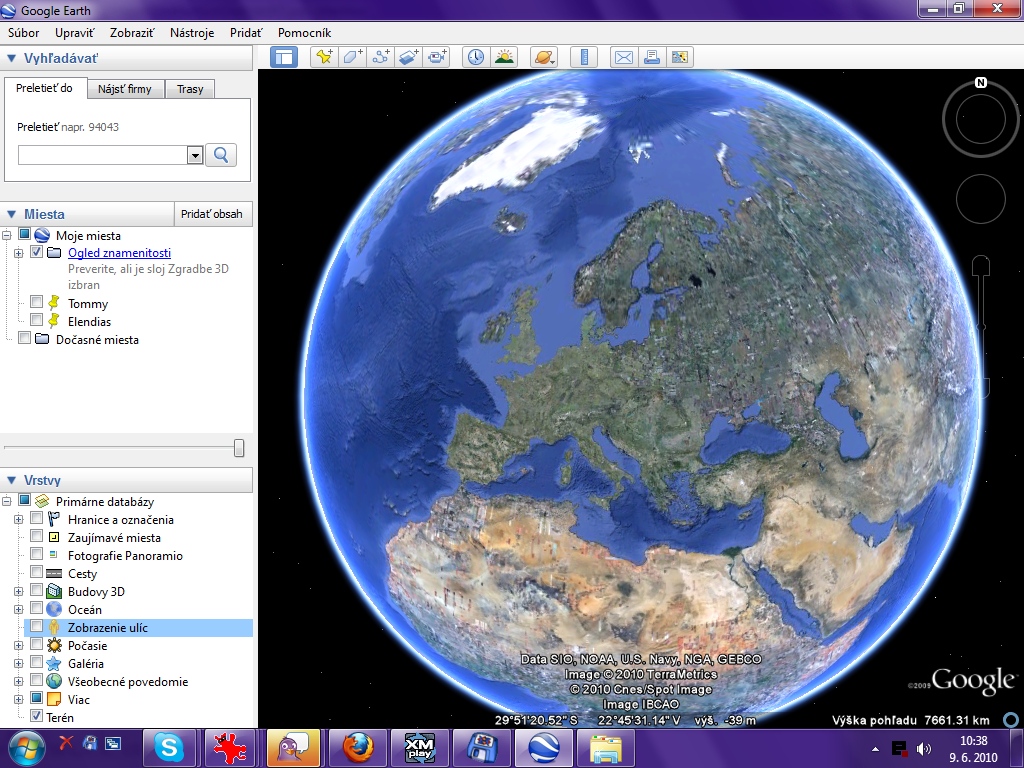Switch planet view with the Saturn icon
This screenshot has height=768, width=1024.
coord(544,57)
